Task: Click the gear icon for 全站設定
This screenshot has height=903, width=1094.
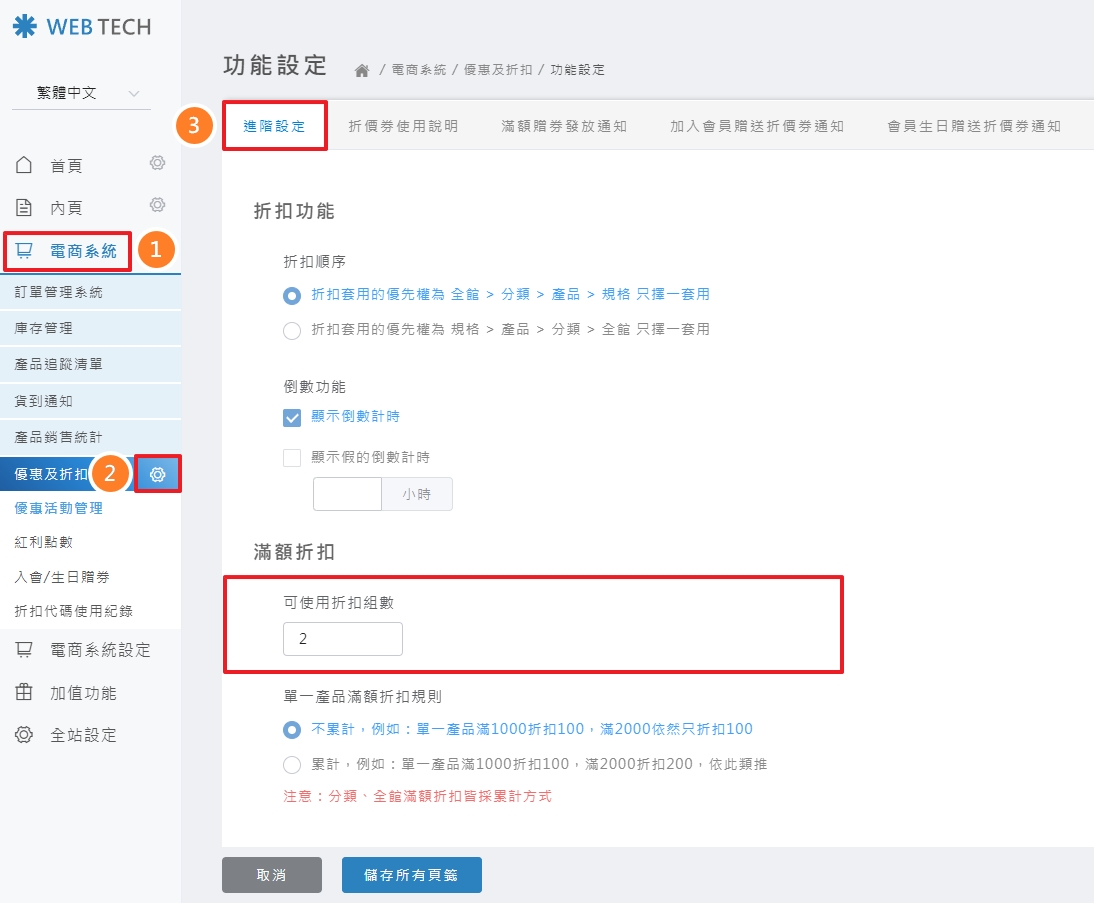Action: tap(25, 735)
